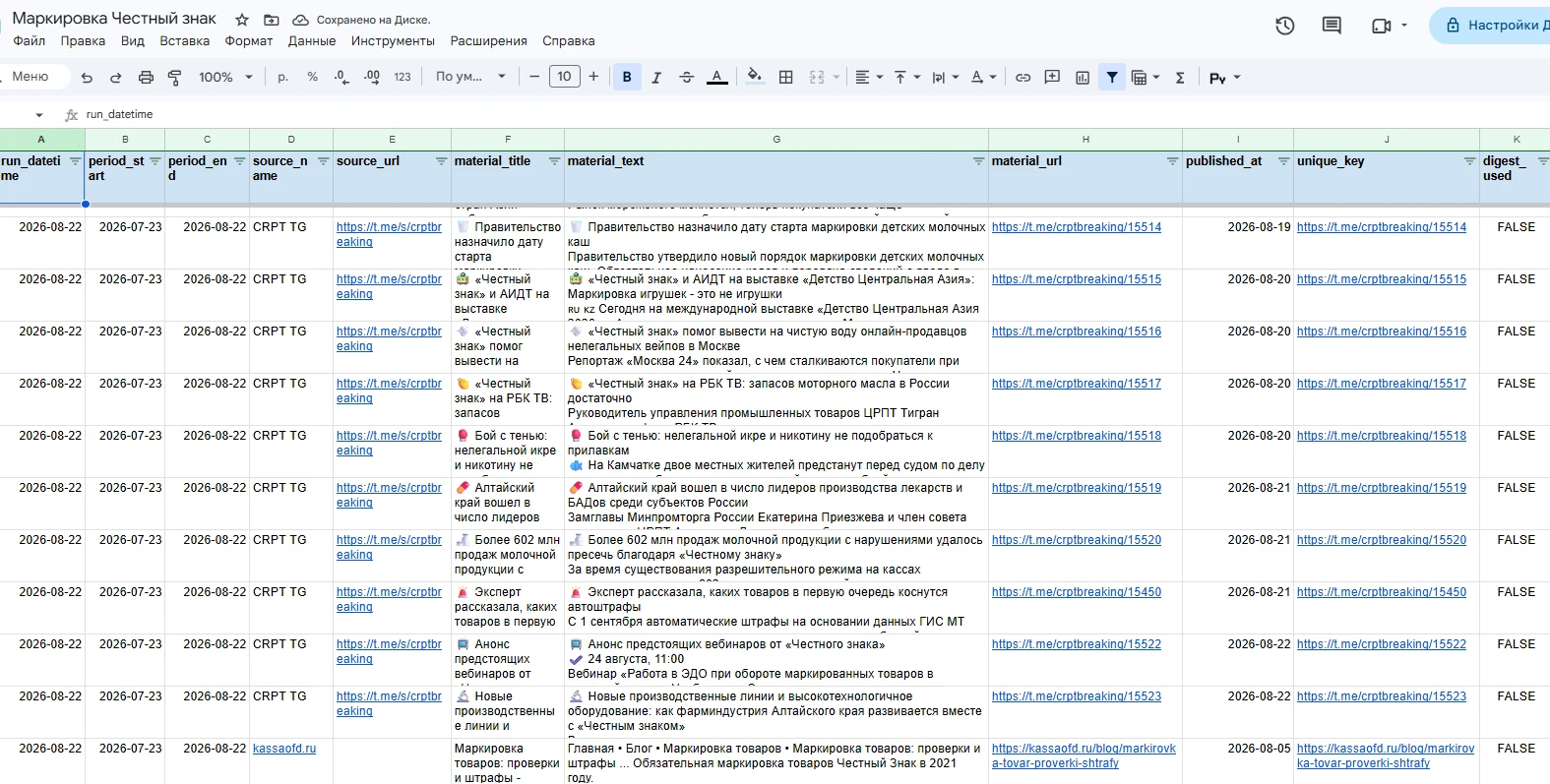Open the 123 number format menu

[x=403, y=77]
